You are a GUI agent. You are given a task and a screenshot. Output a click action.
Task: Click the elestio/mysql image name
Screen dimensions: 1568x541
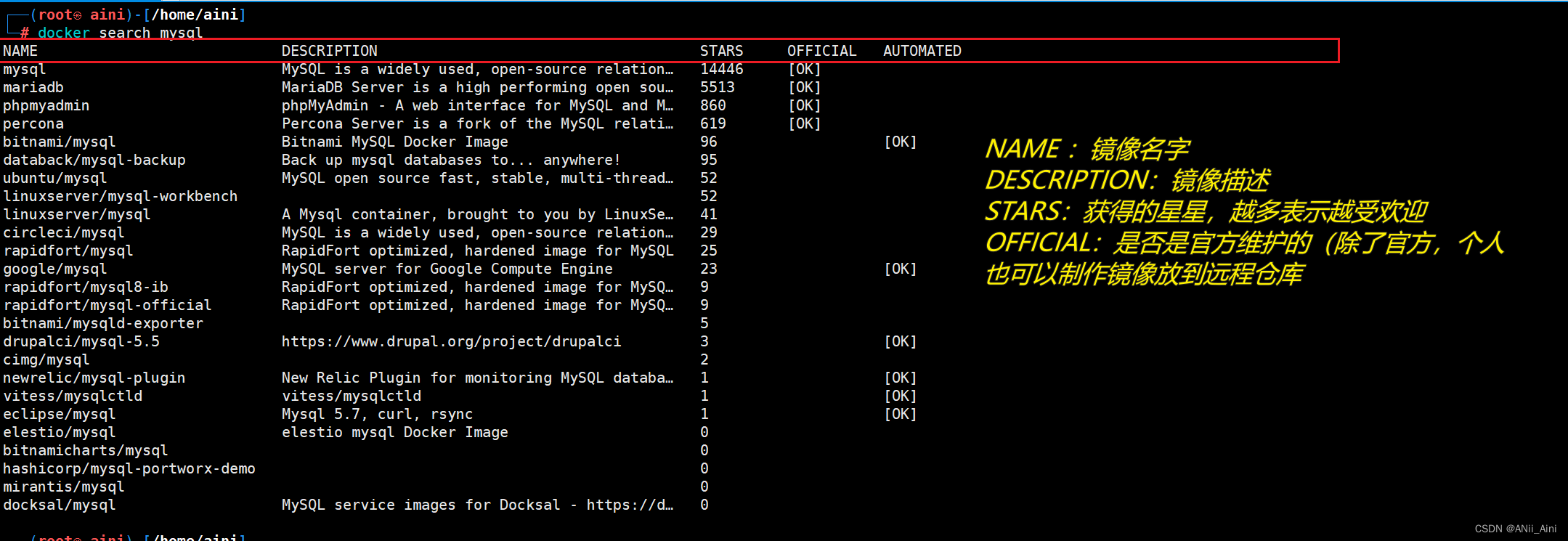coord(60,432)
